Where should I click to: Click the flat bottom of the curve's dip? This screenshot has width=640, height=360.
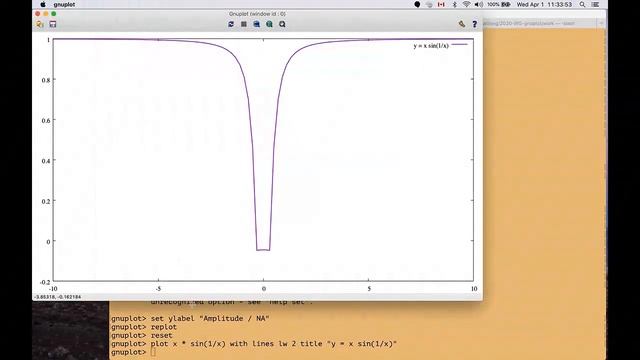263,250
